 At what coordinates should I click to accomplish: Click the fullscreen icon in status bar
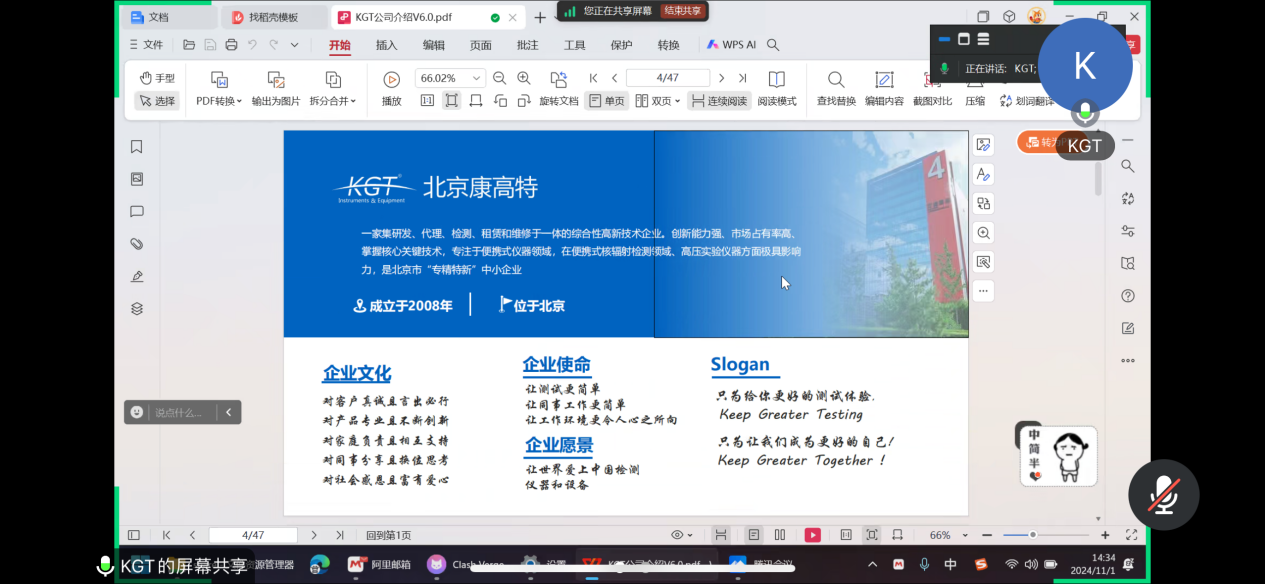pyautogui.click(x=1131, y=535)
